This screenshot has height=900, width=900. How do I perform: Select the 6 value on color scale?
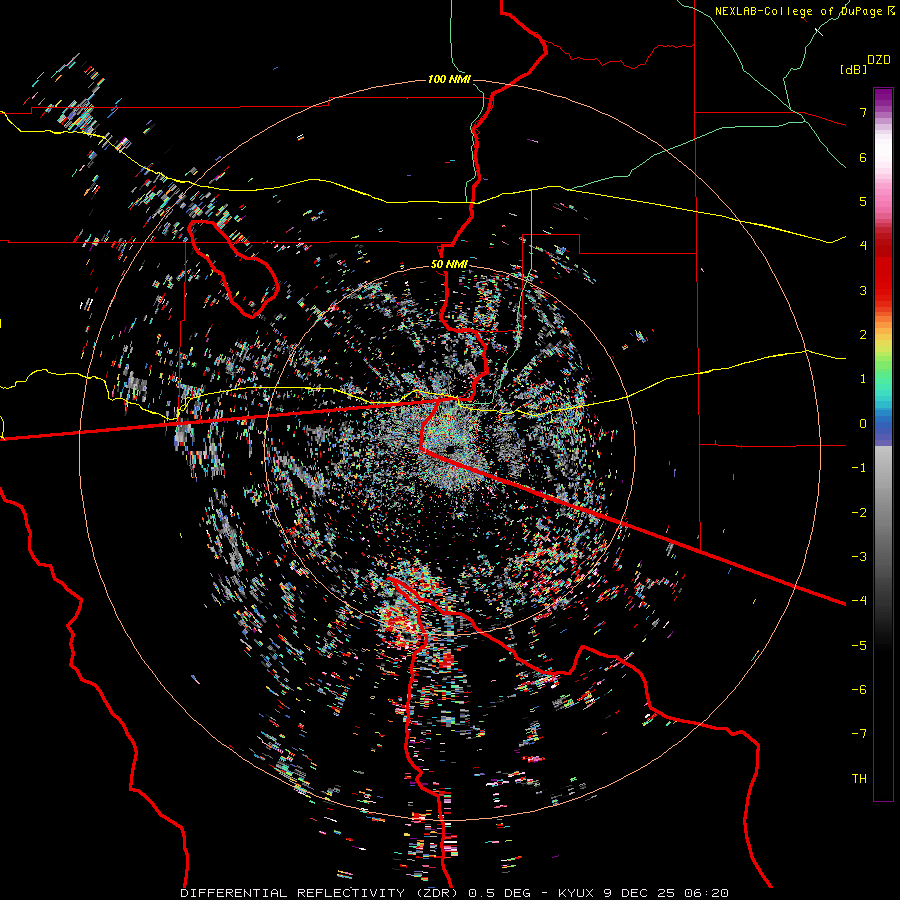pos(863,157)
